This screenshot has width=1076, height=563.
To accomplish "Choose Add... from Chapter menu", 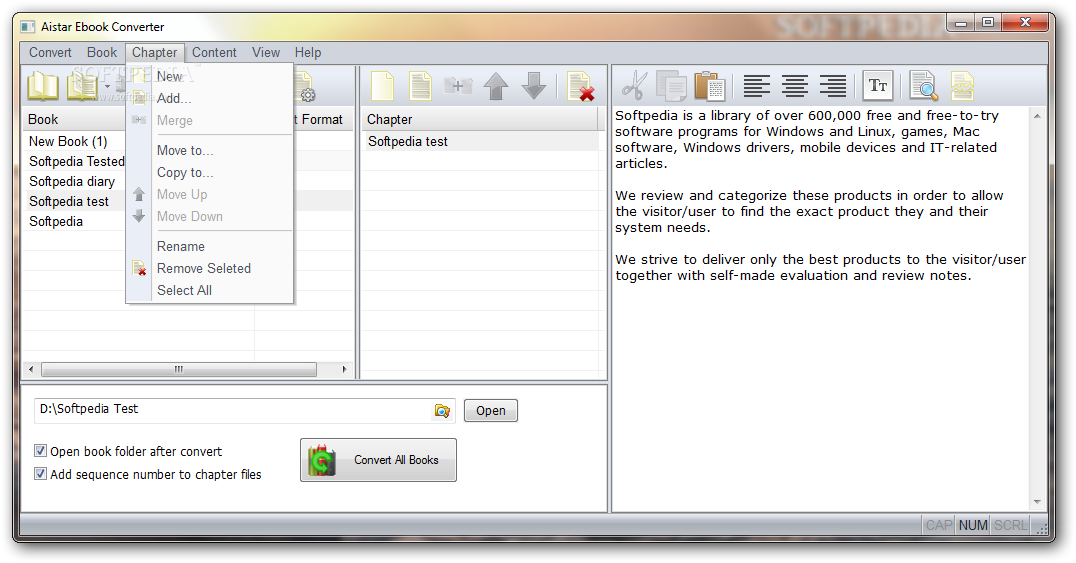I will click(x=210, y=98).
